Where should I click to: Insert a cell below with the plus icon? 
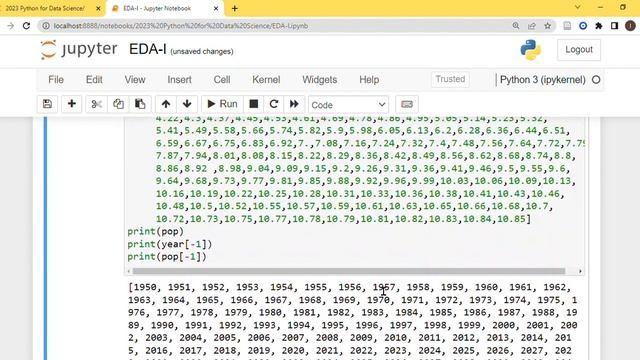coord(71,104)
